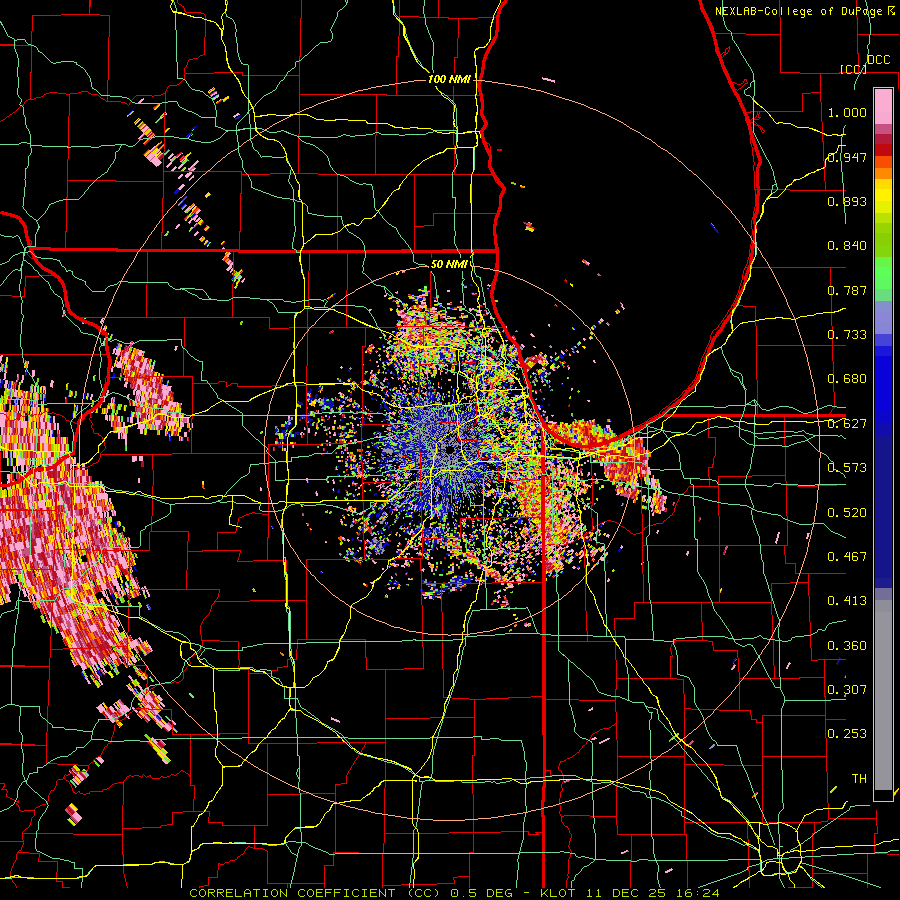Click the 0.520 legend value
This screenshot has height=900, width=900.
[847, 513]
